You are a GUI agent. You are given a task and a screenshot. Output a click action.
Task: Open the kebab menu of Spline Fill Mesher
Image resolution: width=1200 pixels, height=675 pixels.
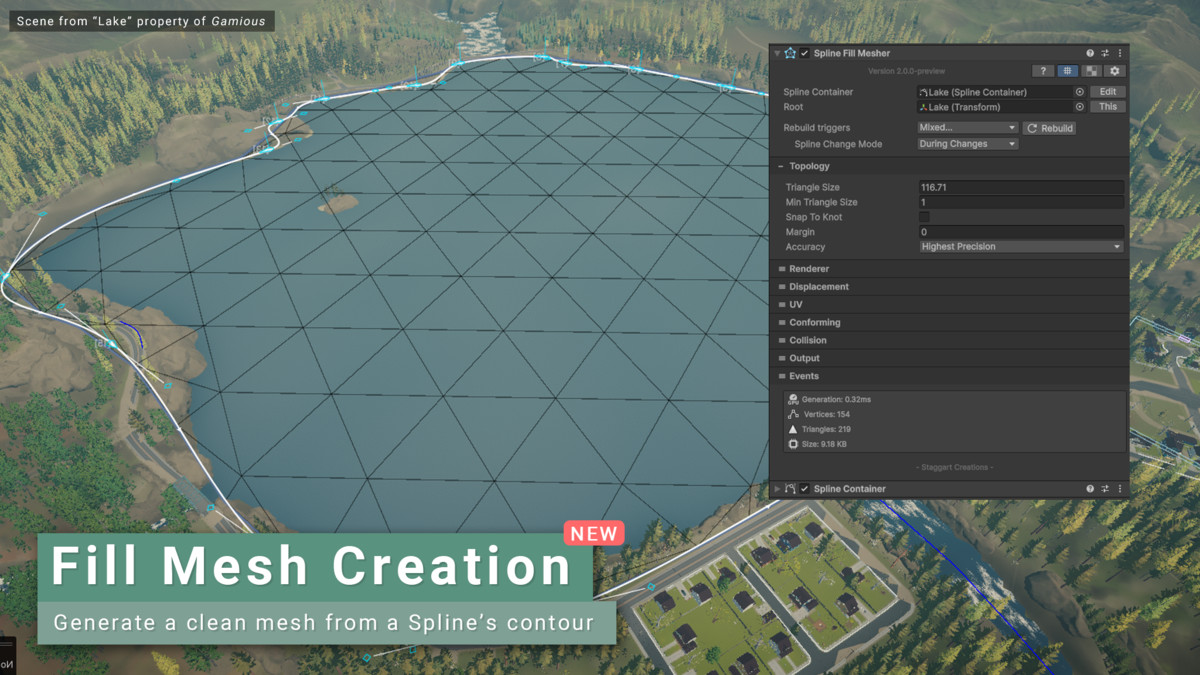coord(1118,53)
